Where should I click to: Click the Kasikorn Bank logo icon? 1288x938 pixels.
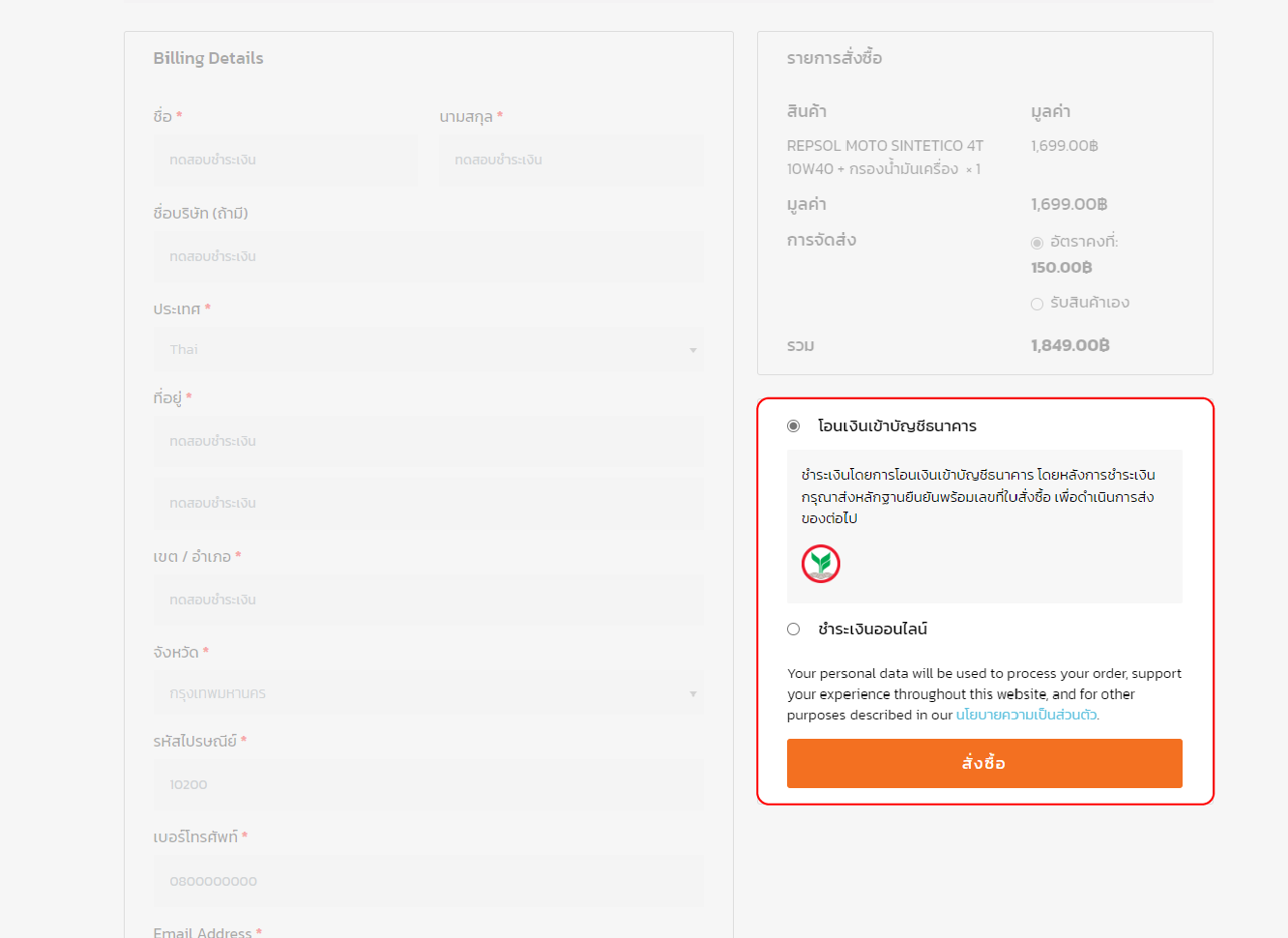(x=821, y=564)
